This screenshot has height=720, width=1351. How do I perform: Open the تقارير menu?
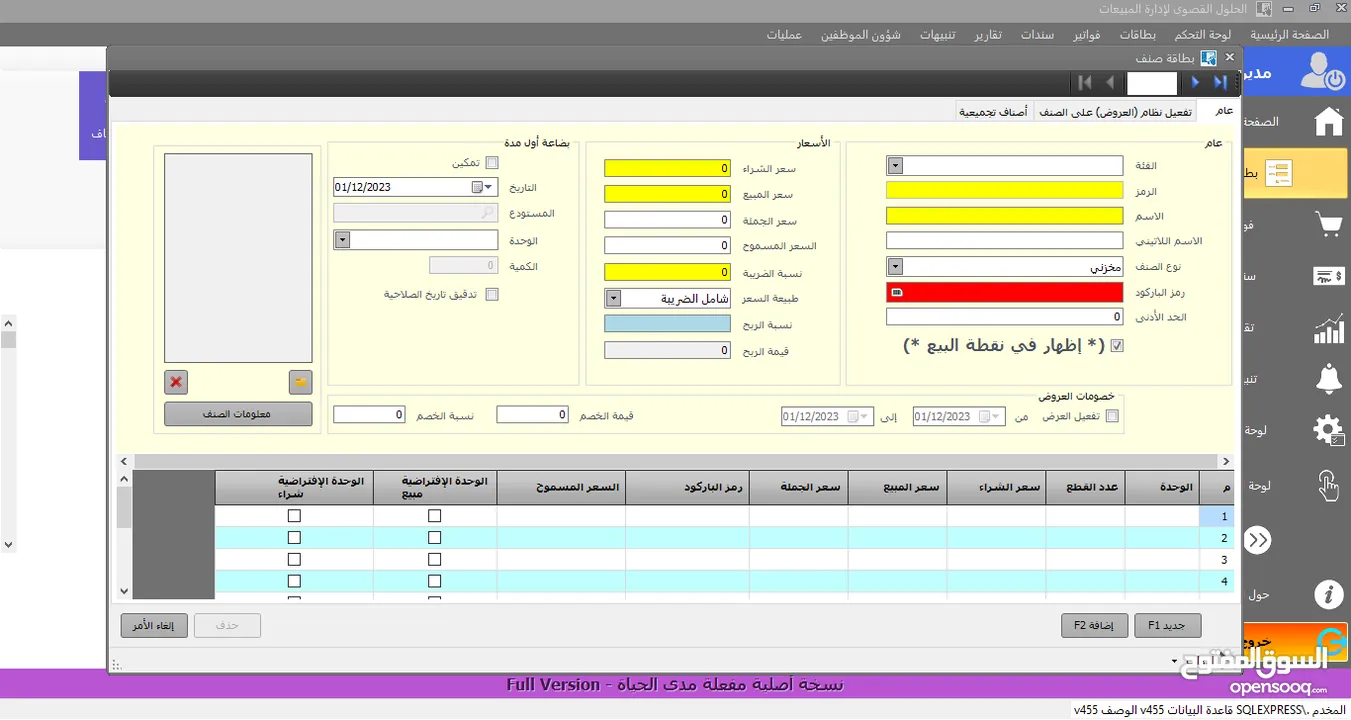[988, 35]
